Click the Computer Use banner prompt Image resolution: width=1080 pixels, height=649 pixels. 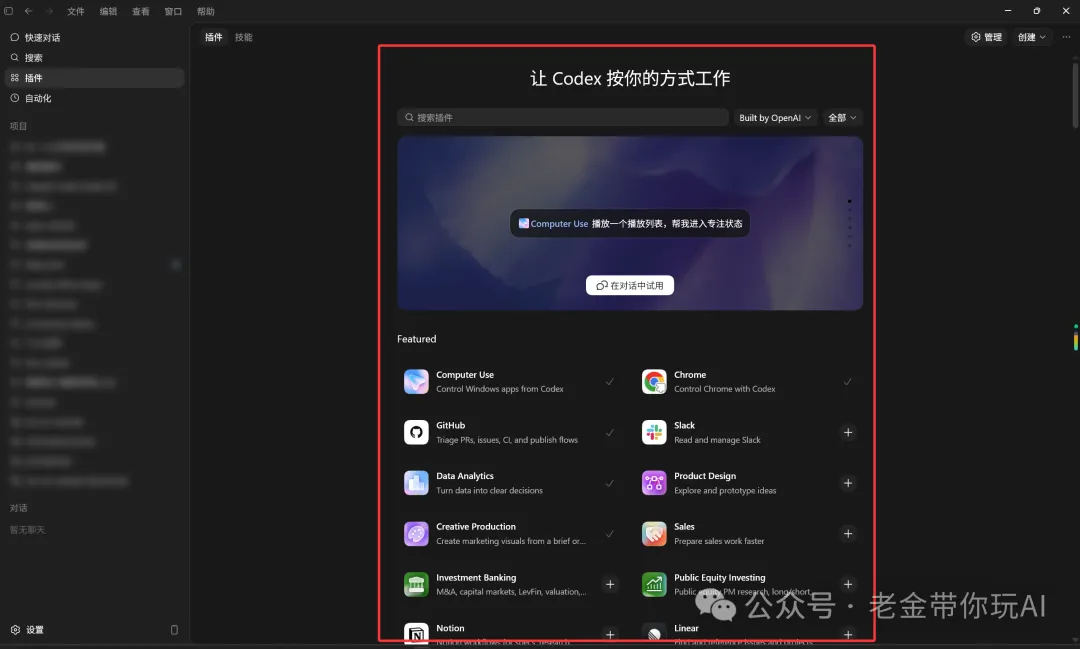click(630, 223)
